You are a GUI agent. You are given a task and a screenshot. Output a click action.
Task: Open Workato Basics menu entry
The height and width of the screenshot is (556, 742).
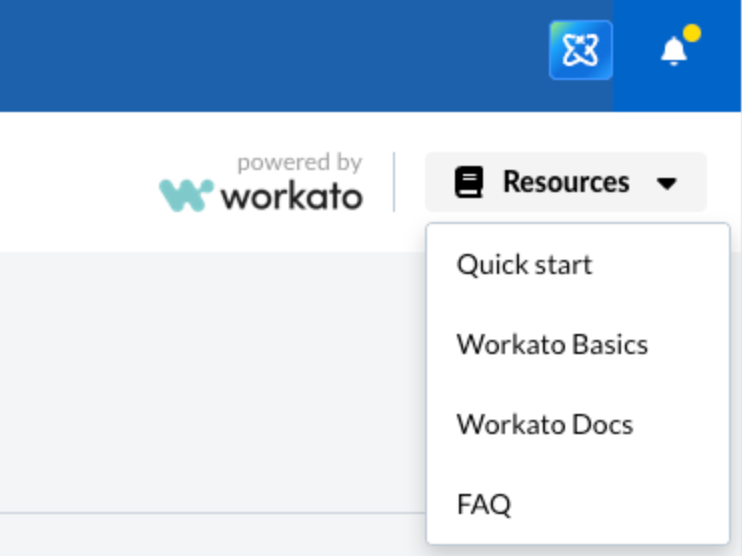click(x=552, y=345)
